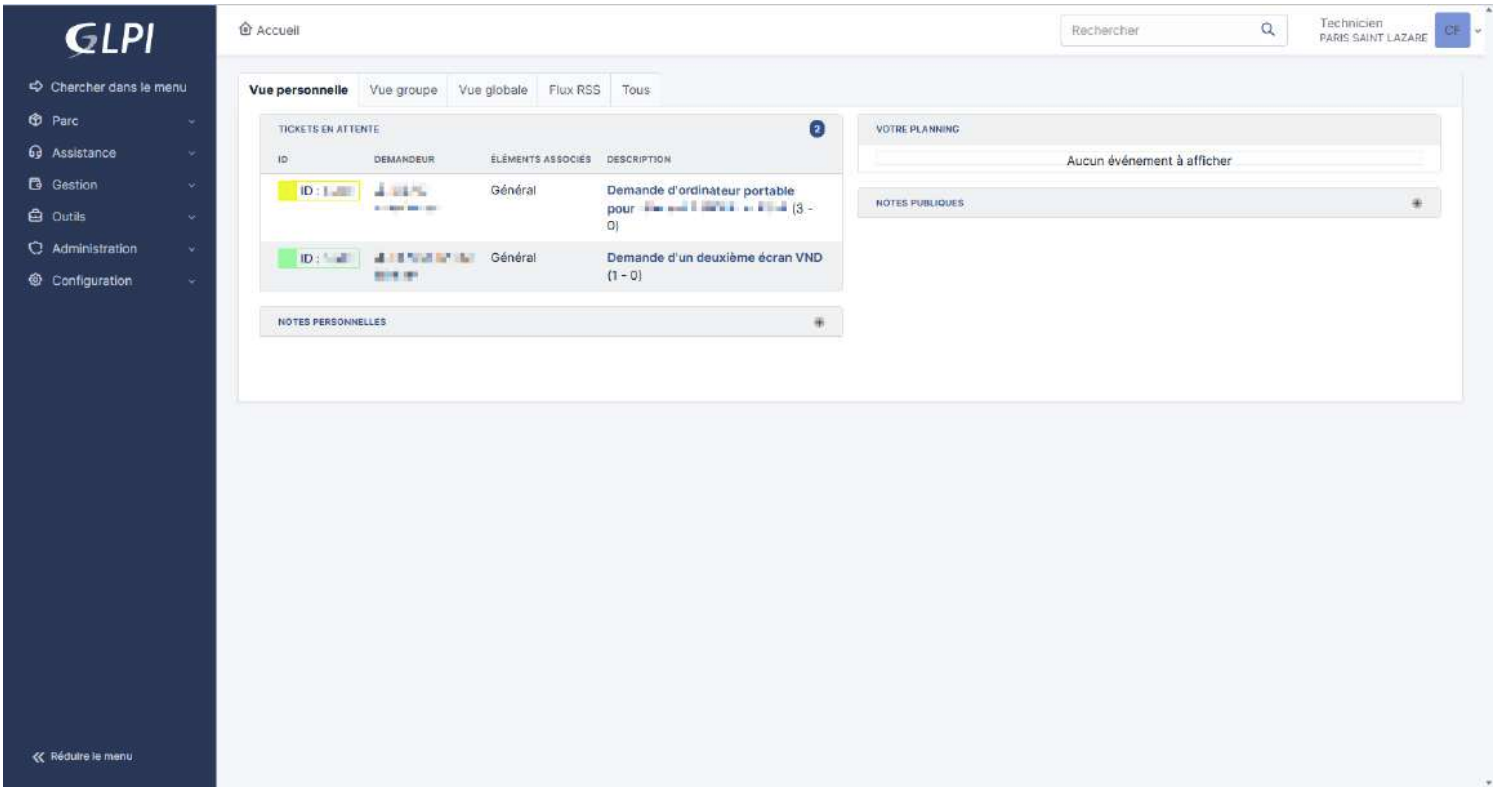Expand the Assistance menu chevron
The image size is (1493, 788).
191,154
